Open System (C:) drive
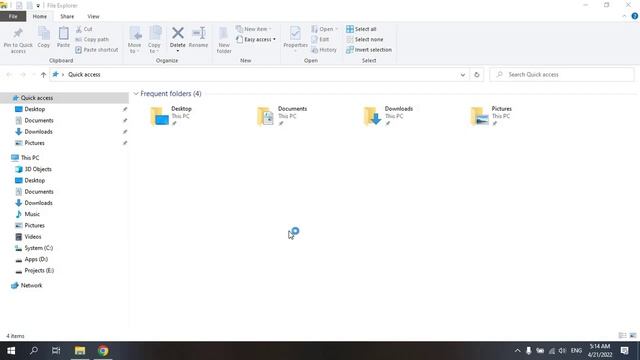Screen dimensions: 640x360 34,248
